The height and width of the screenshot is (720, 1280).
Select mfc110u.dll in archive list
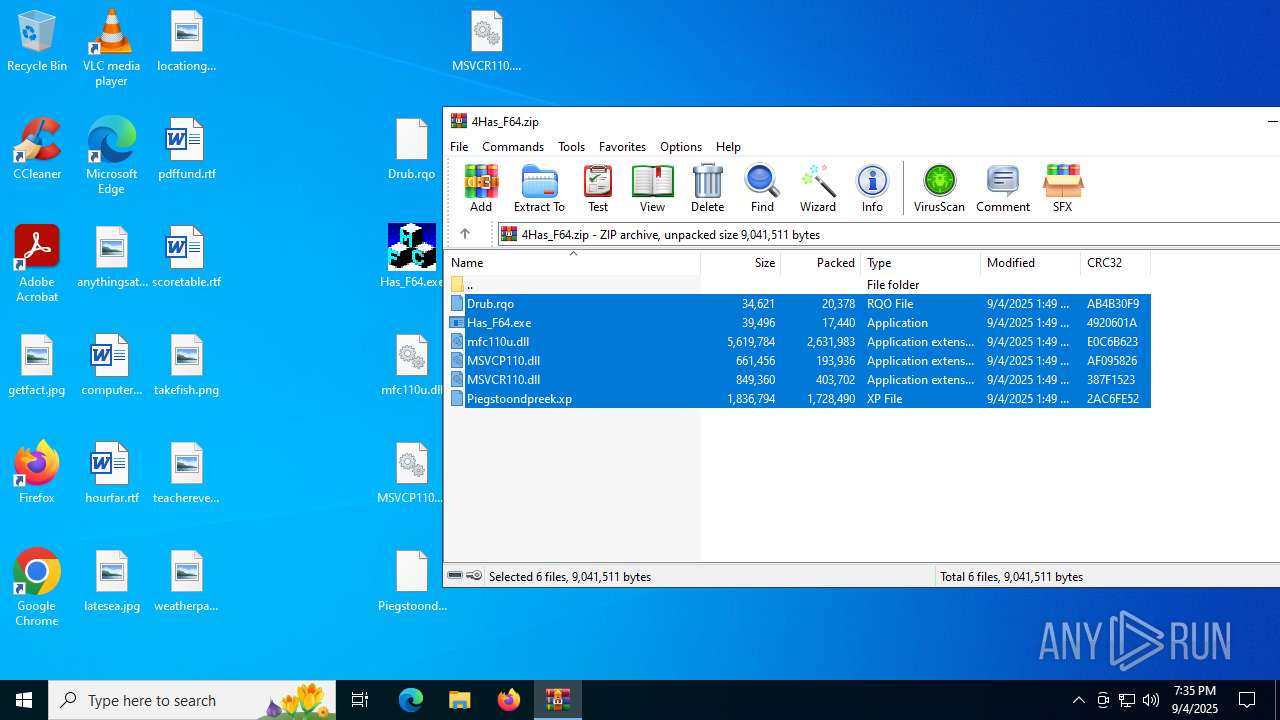click(x=798, y=341)
